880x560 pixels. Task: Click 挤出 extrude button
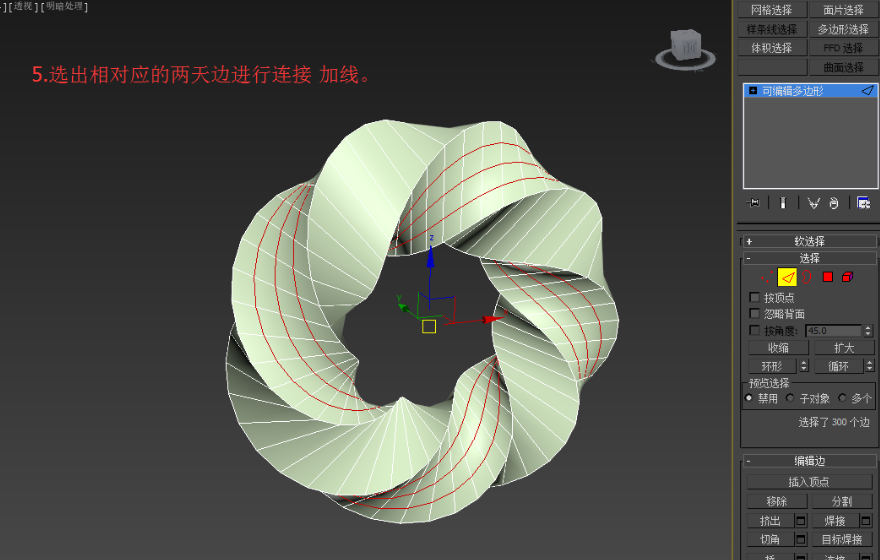coord(770,521)
